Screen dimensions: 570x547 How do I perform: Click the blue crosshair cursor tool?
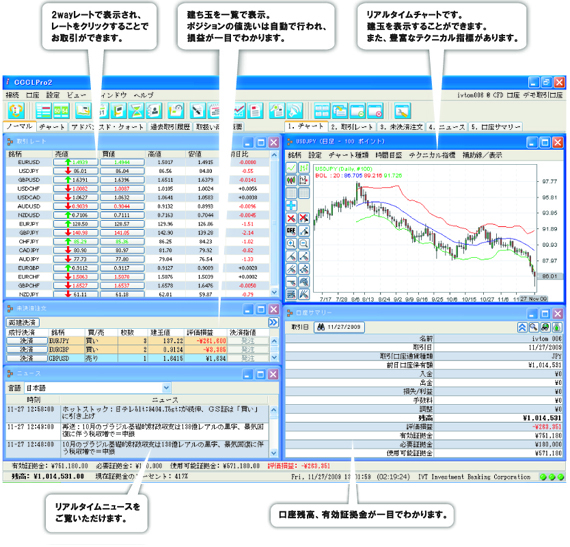(291, 206)
